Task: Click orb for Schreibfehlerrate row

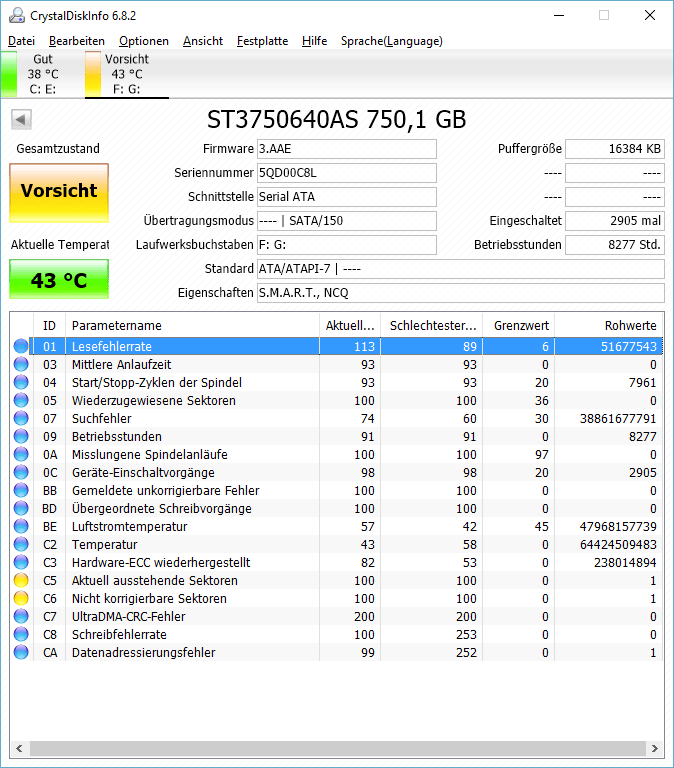Action: (21, 634)
